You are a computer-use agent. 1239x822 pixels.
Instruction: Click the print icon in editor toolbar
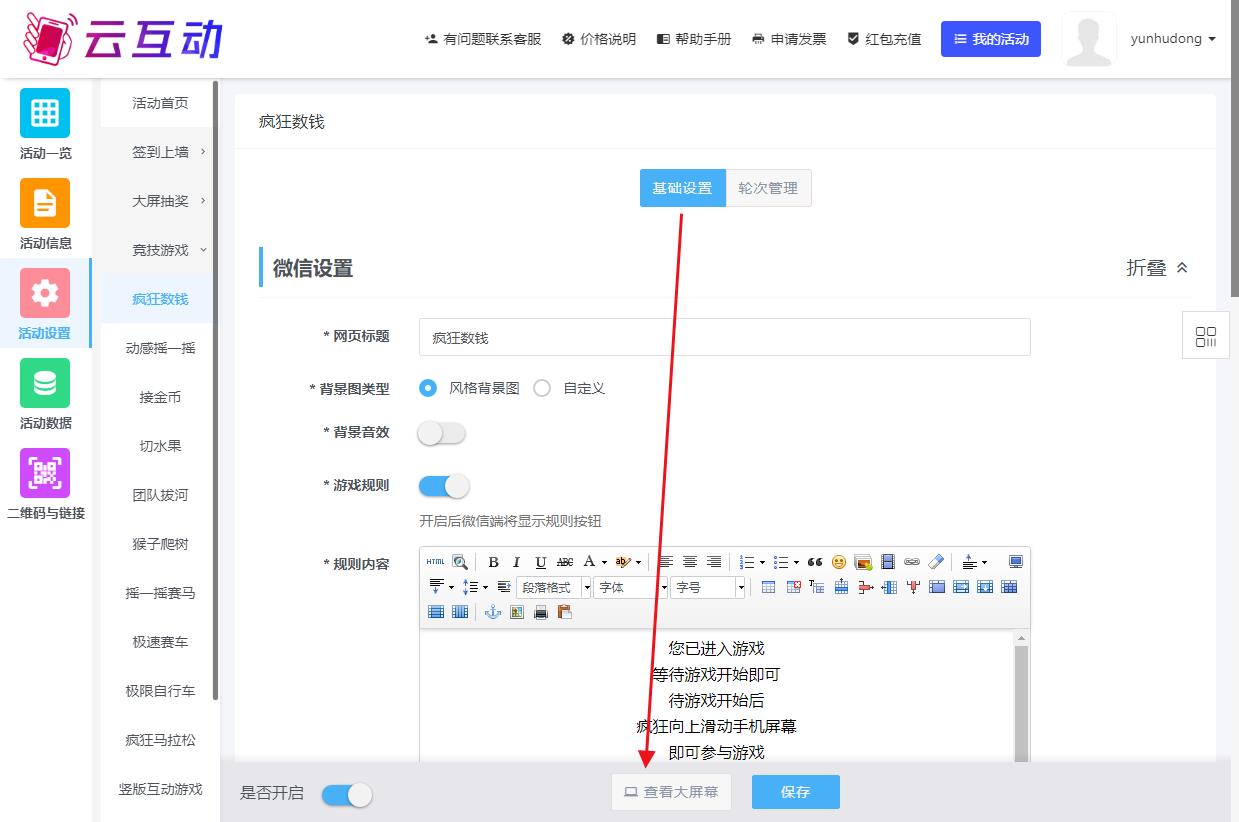(x=541, y=612)
